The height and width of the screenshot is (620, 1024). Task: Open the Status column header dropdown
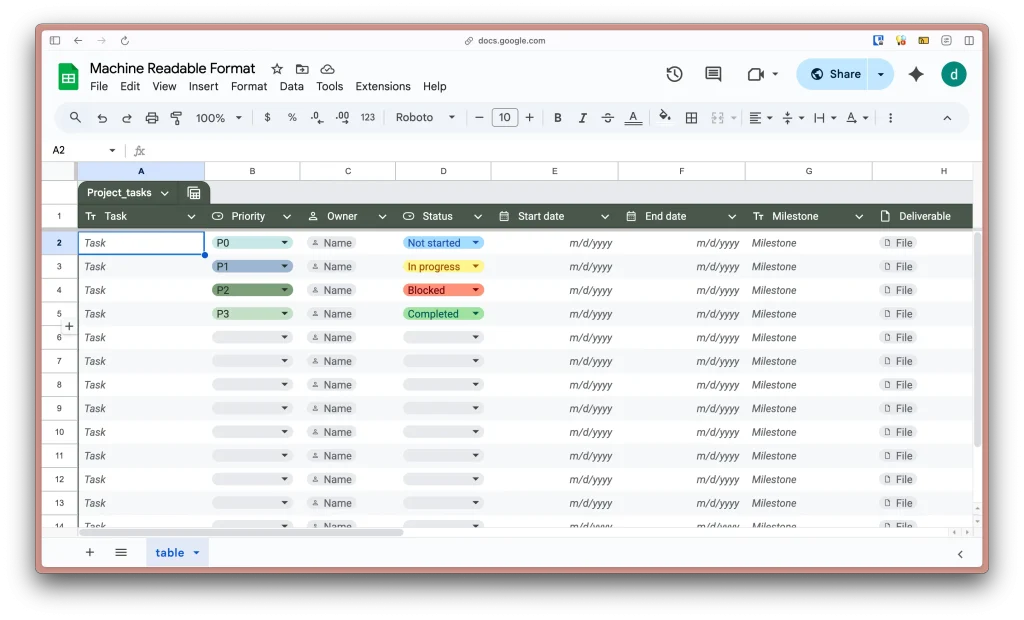click(477, 216)
